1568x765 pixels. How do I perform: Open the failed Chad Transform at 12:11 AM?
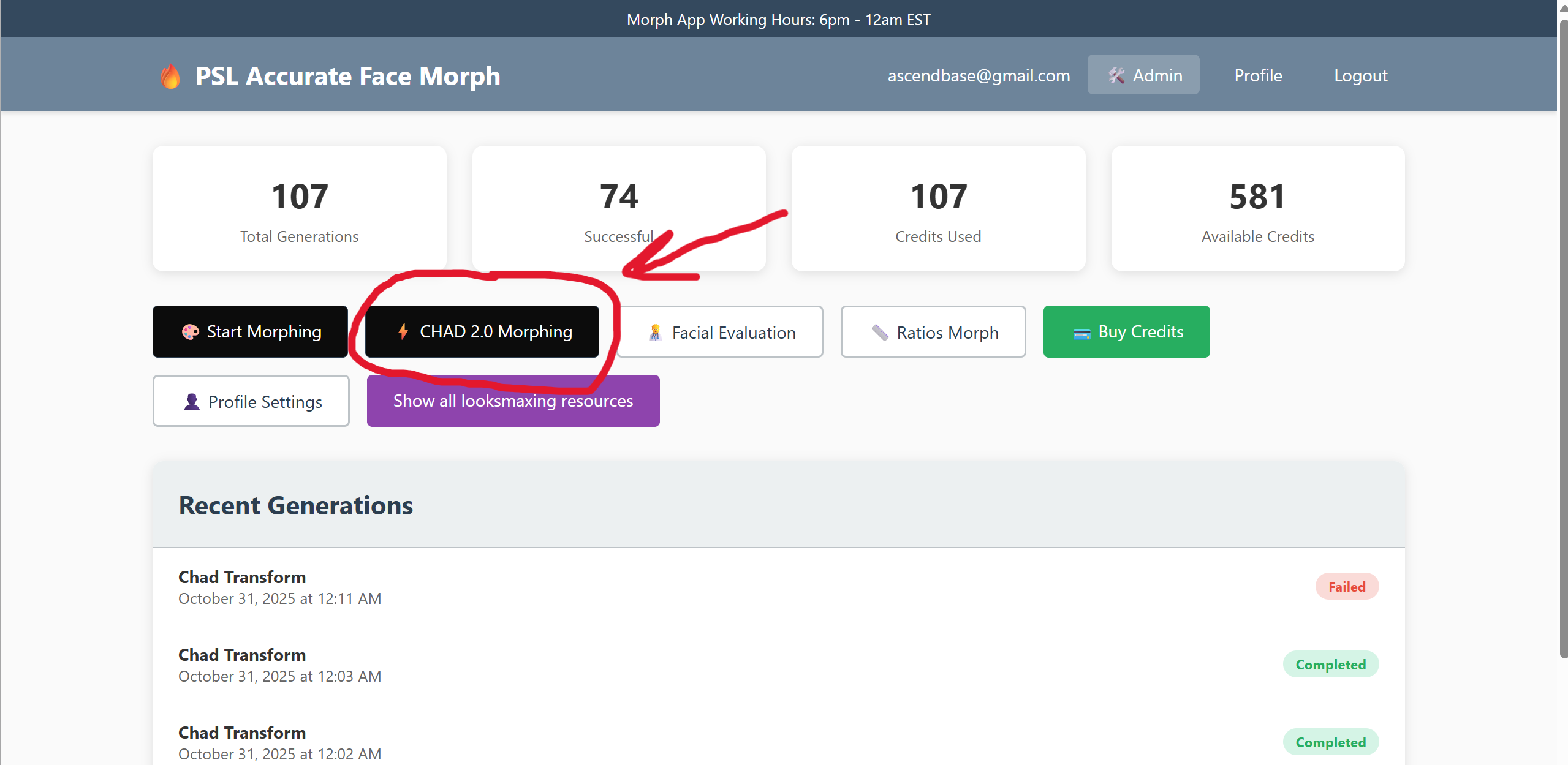[242, 577]
